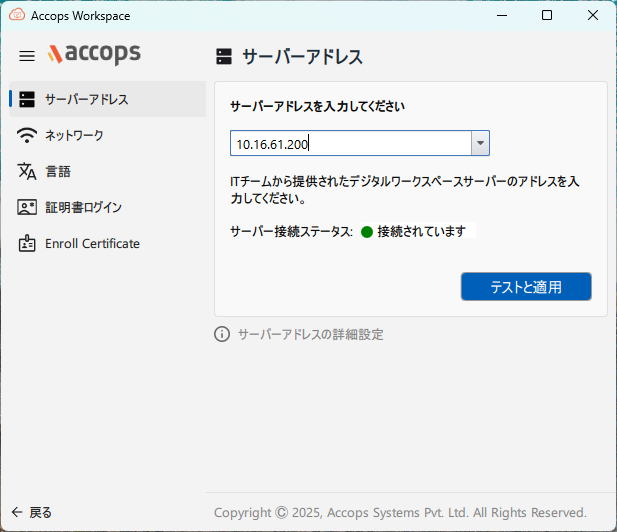Click 接続されています status text
This screenshot has height=532, width=617.
pos(421,231)
